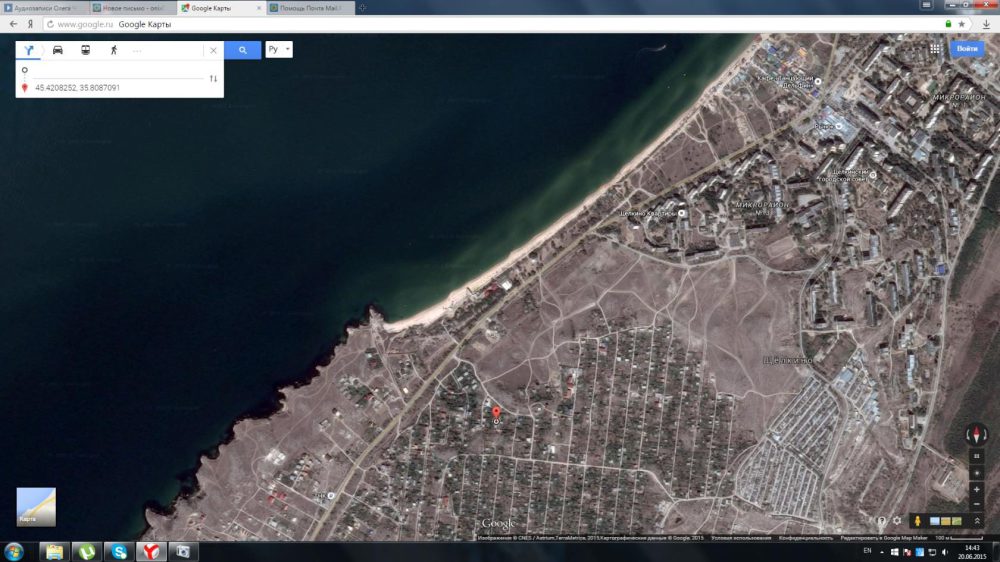Select public transit travel mode
The height and width of the screenshot is (562, 1000).
[86, 50]
